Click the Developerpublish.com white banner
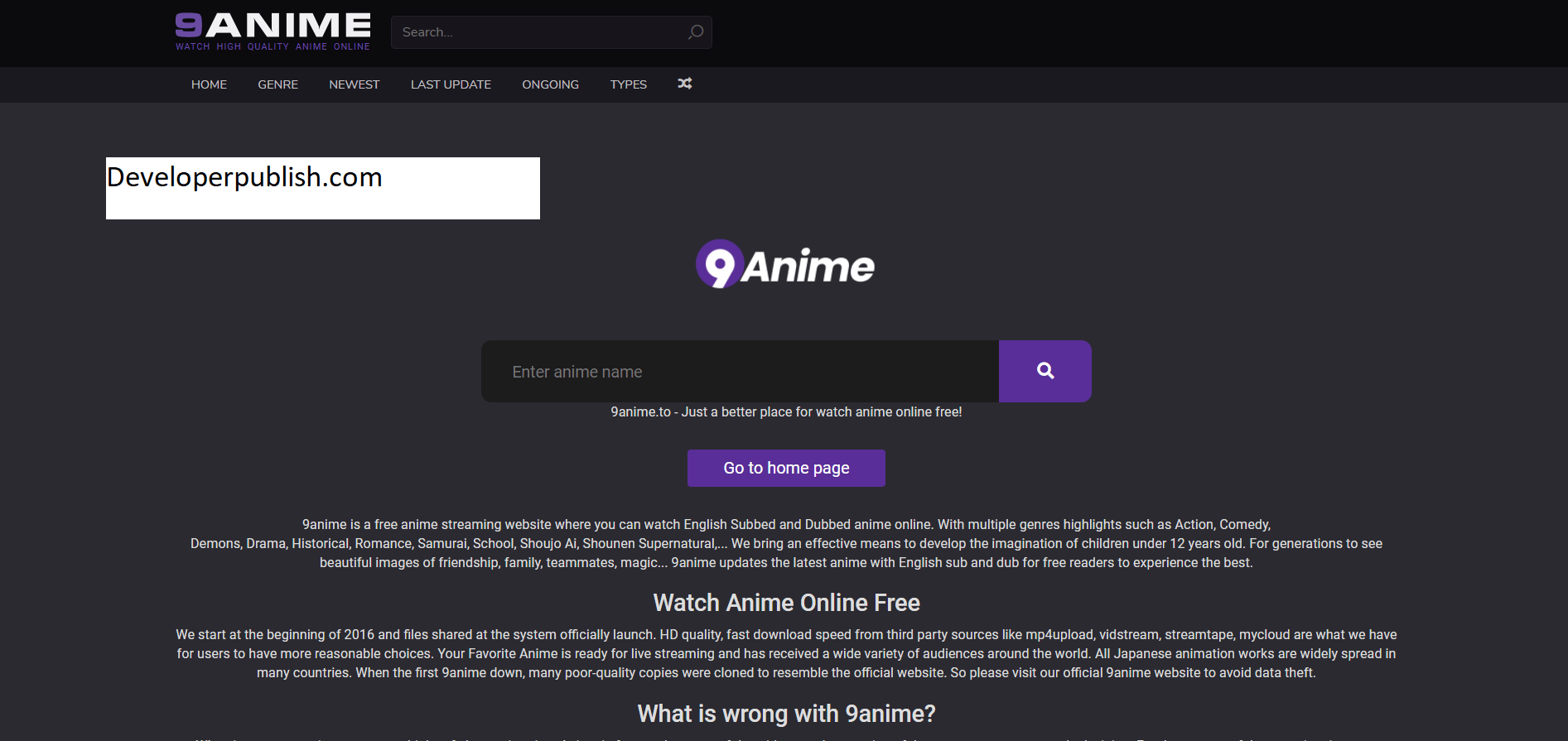The height and width of the screenshot is (741, 1568). [x=323, y=188]
